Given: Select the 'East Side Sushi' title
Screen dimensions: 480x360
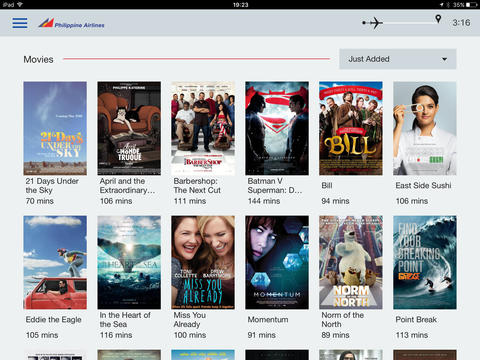Looking at the screenshot, I should pos(423,185).
